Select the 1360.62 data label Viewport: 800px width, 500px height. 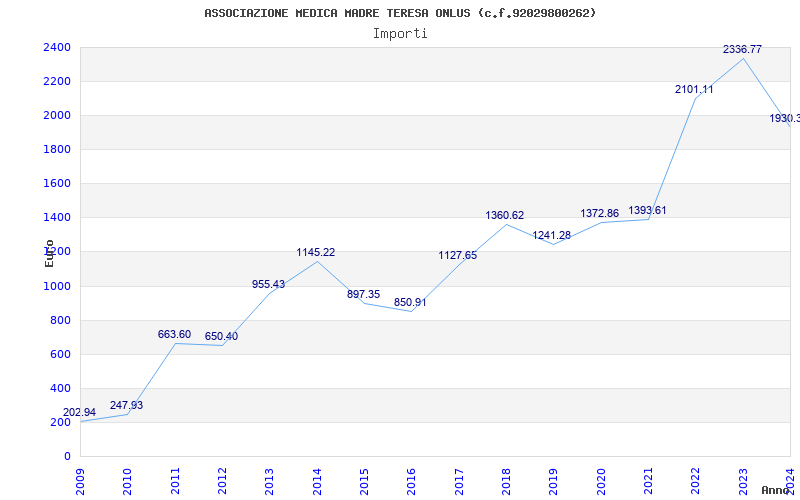pyautogui.click(x=505, y=215)
